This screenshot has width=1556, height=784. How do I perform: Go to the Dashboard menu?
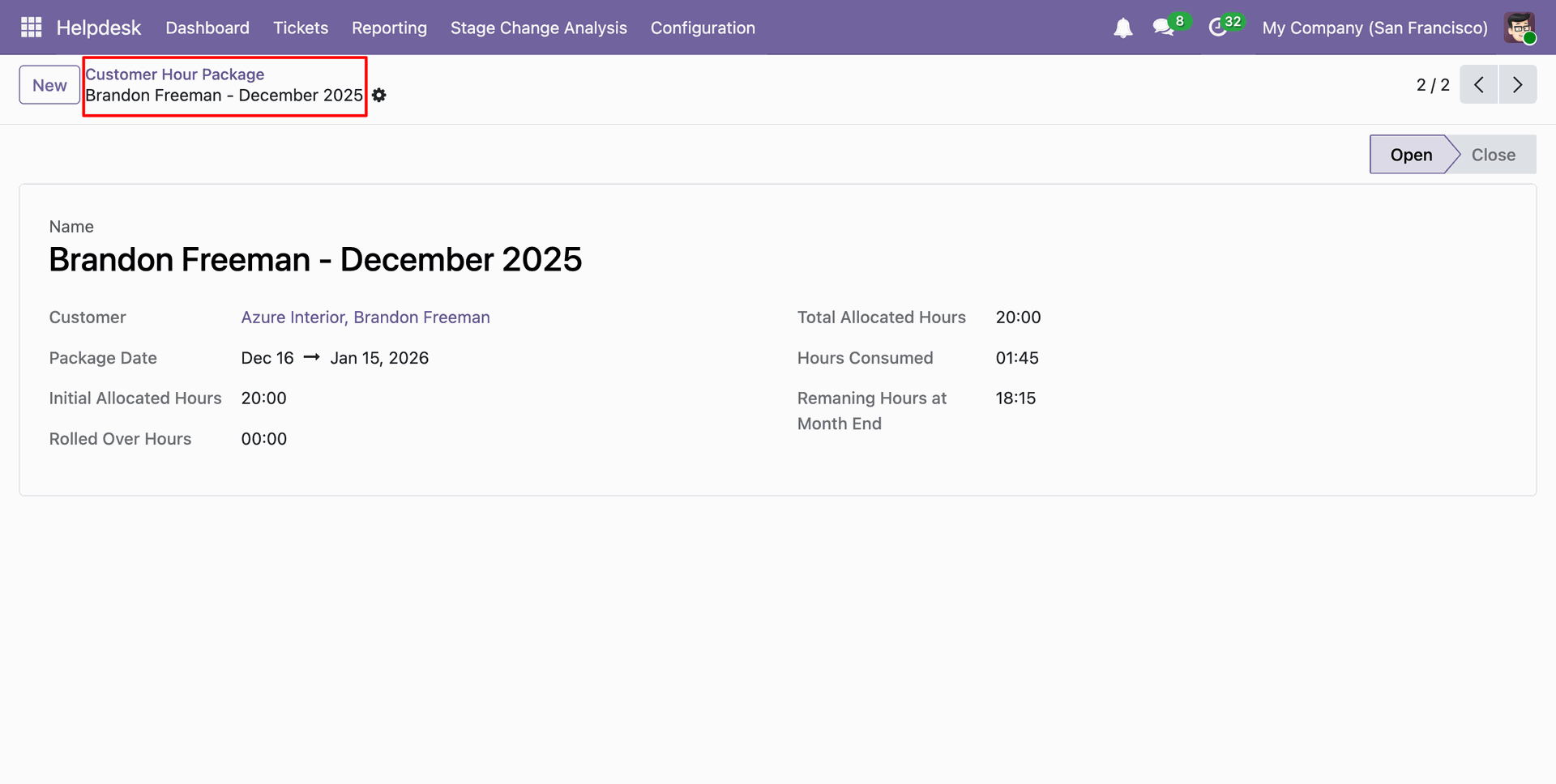207,28
